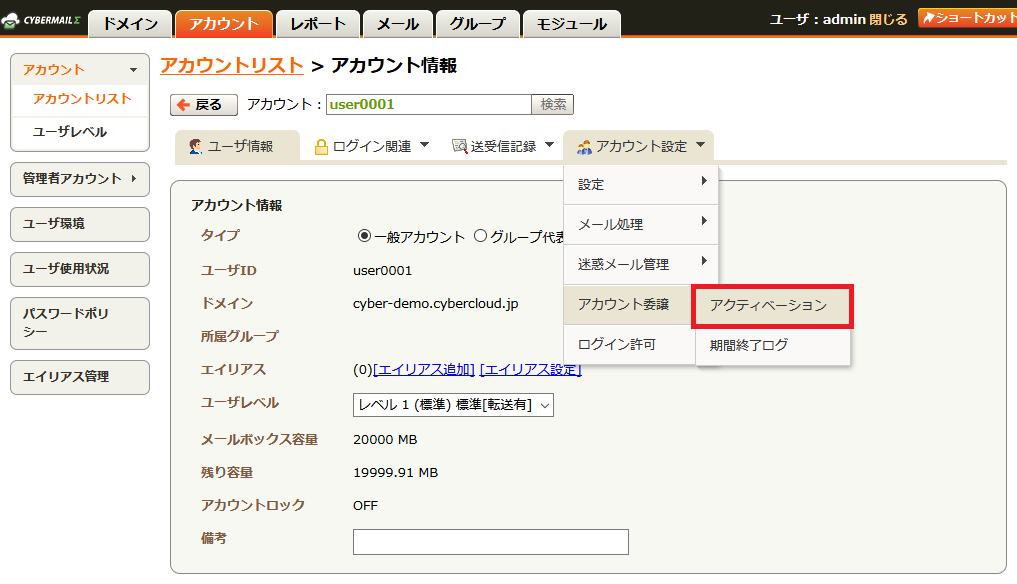Click the 戻る button

(x=204, y=104)
